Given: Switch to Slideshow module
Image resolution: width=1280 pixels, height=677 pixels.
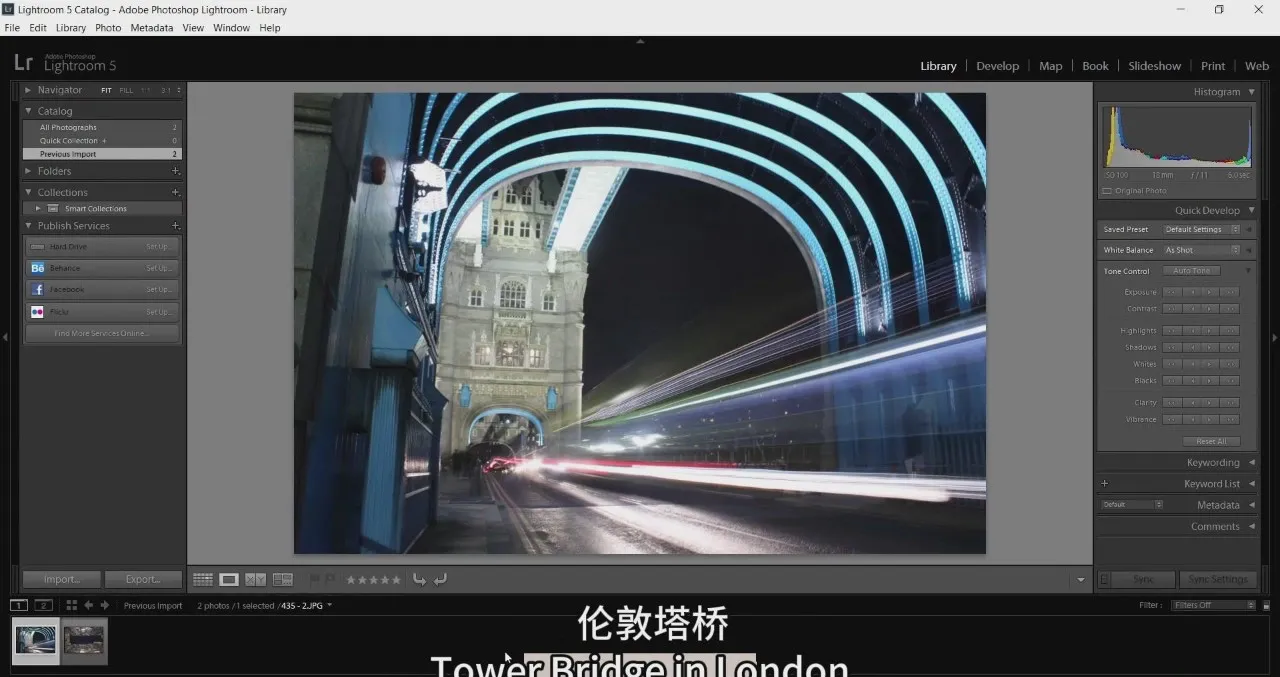Looking at the screenshot, I should click(x=1154, y=66).
